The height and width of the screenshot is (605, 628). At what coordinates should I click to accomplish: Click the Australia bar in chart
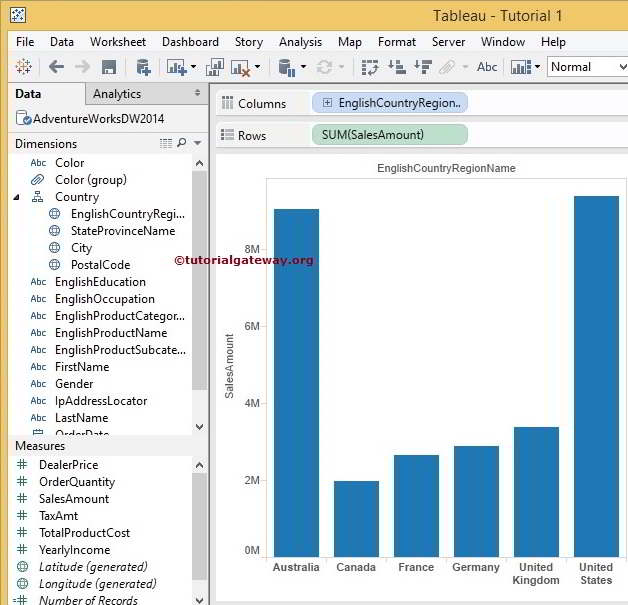[296, 382]
